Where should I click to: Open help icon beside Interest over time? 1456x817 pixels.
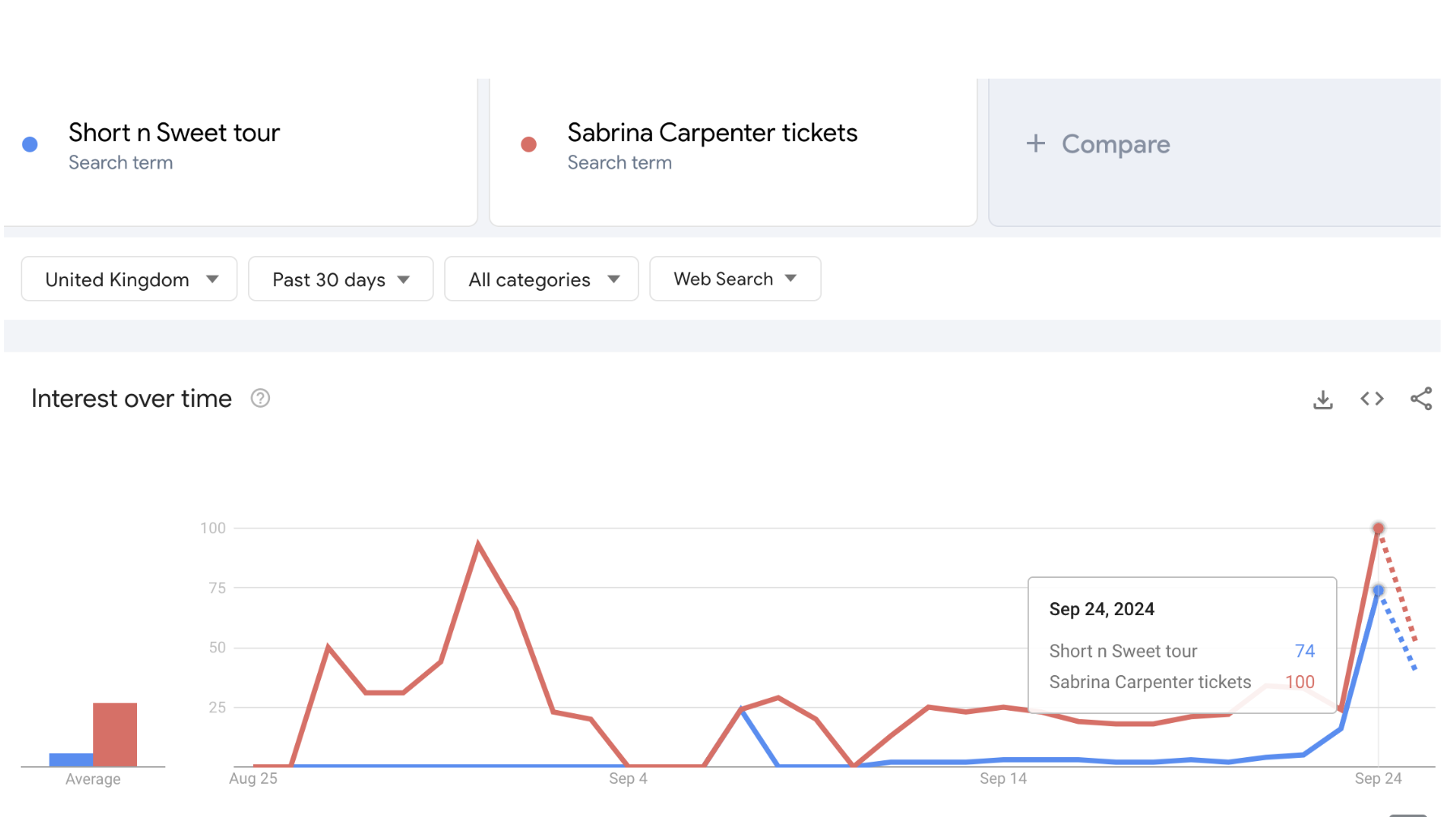[x=260, y=398]
